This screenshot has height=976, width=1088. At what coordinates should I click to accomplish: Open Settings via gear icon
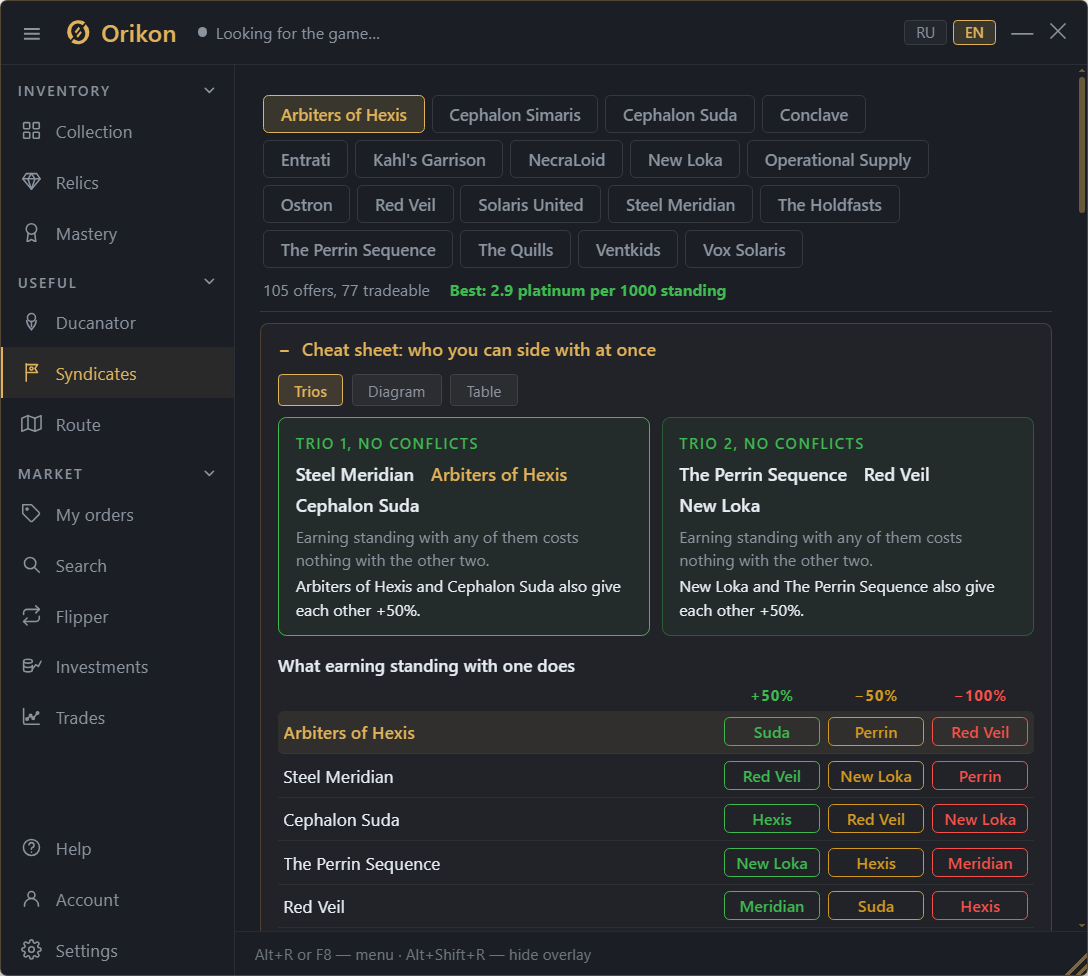(x=31, y=950)
